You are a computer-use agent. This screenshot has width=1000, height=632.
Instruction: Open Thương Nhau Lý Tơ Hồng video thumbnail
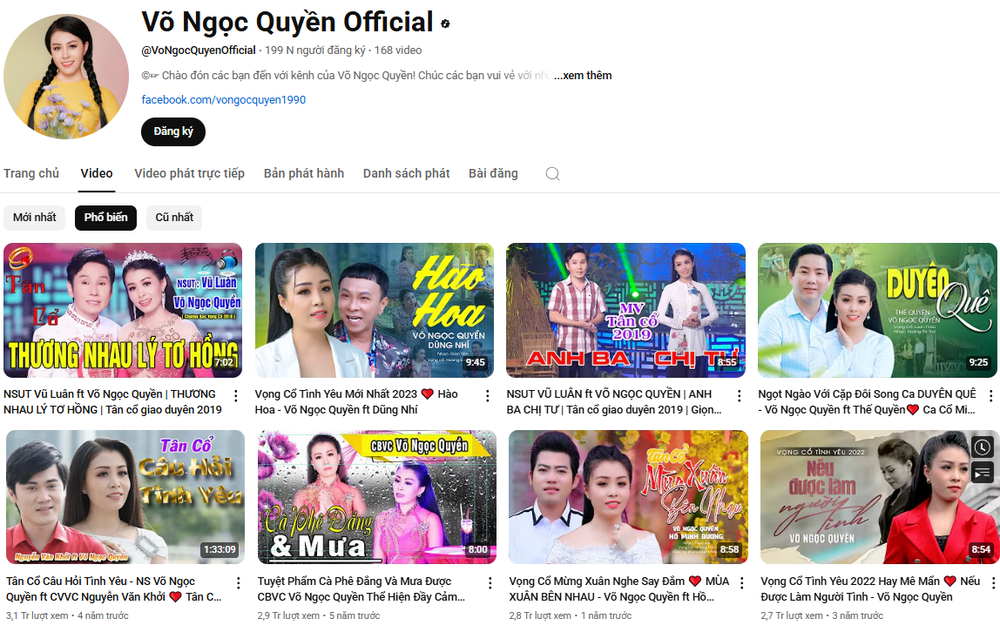[x=123, y=310]
